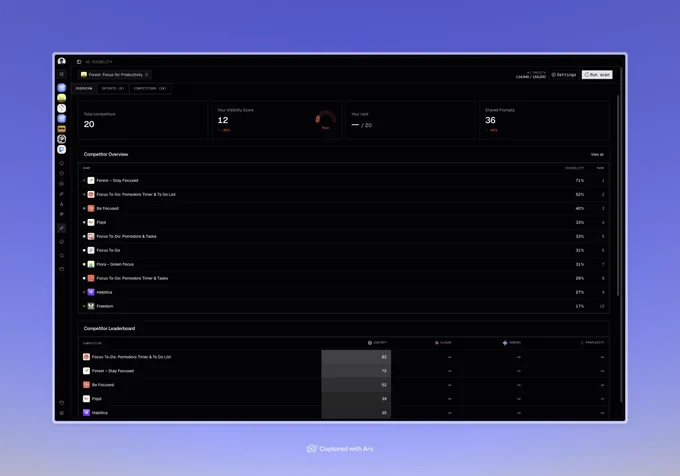Click the Flipd app icon in overview list
This screenshot has width=680, height=476.
point(91,222)
